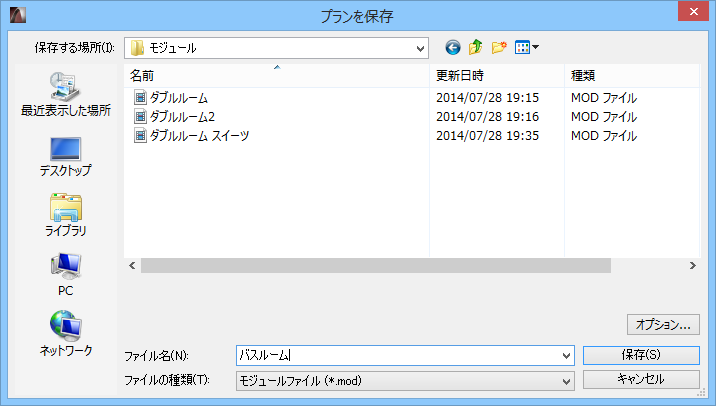Select PC in the sidebar

66,274
